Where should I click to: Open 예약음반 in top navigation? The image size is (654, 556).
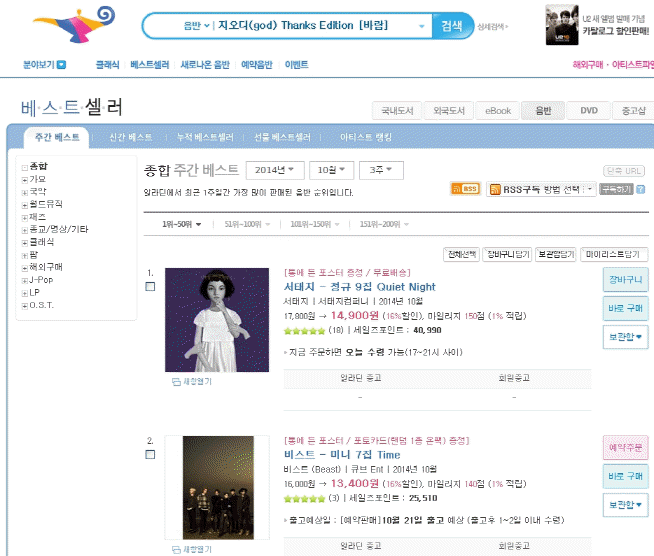pyautogui.click(x=257, y=65)
